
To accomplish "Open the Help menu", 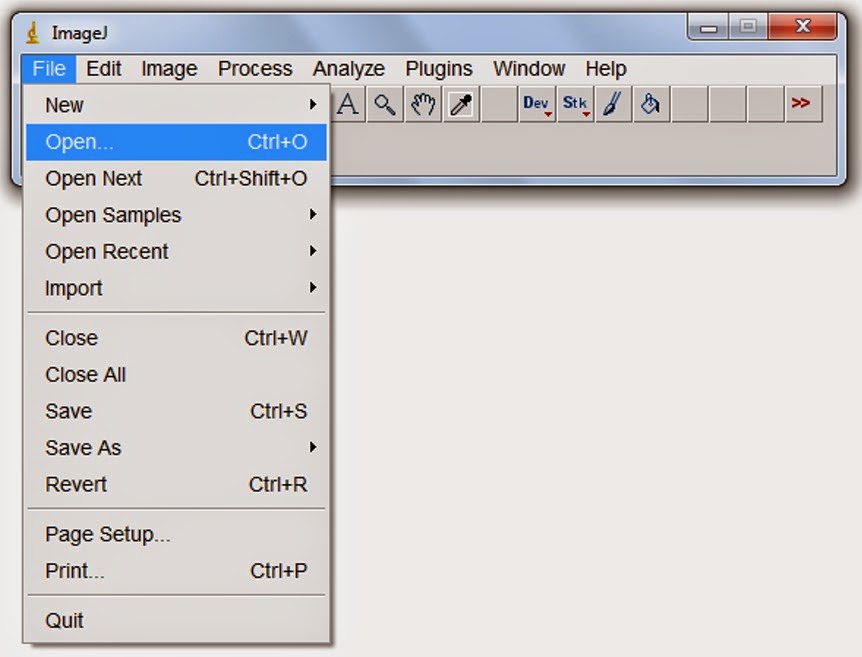I will pos(606,69).
